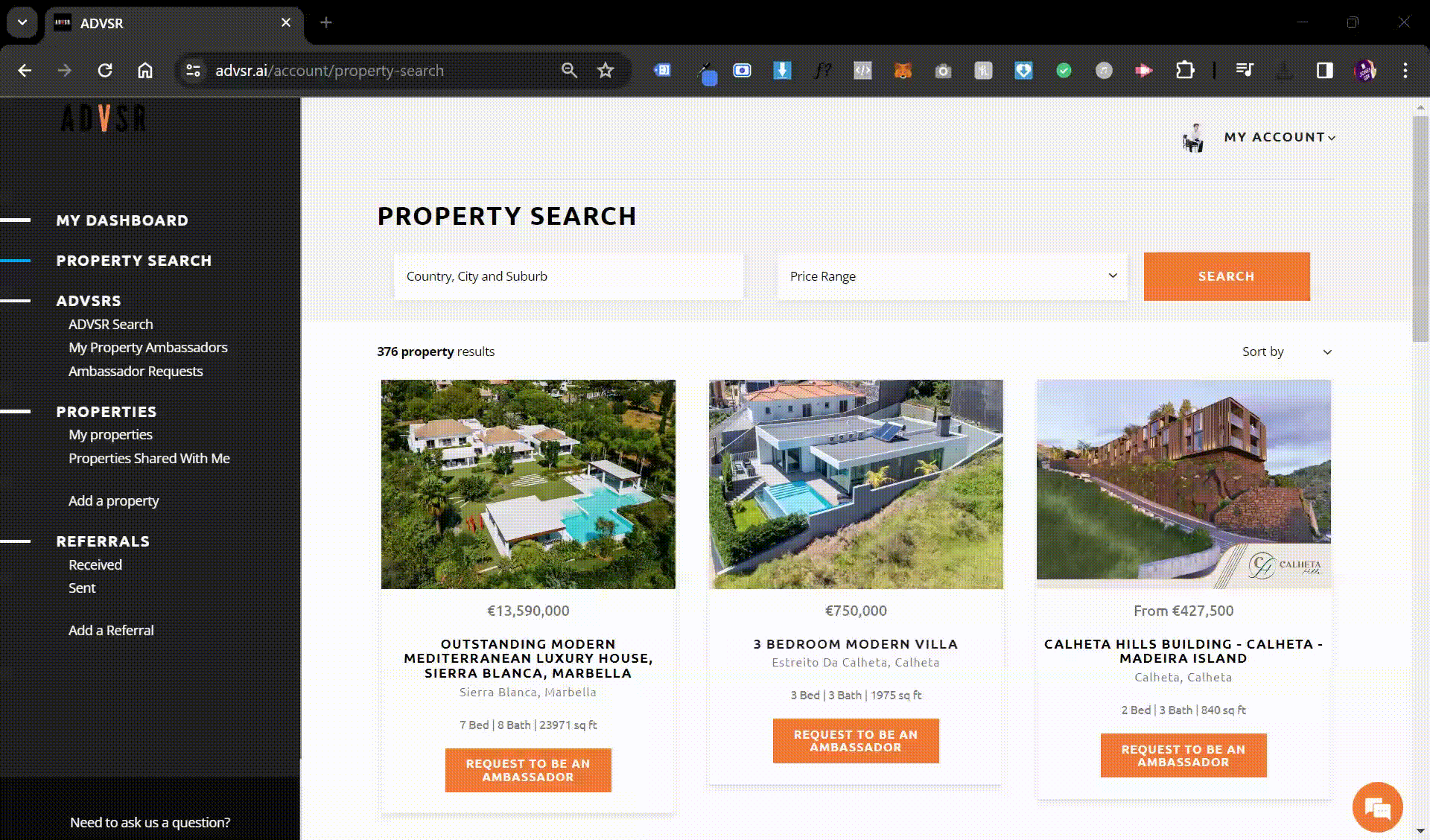Image resolution: width=1430 pixels, height=840 pixels.
Task: Expand the MY ACCOUNT menu
Action: coord(1280,137)
